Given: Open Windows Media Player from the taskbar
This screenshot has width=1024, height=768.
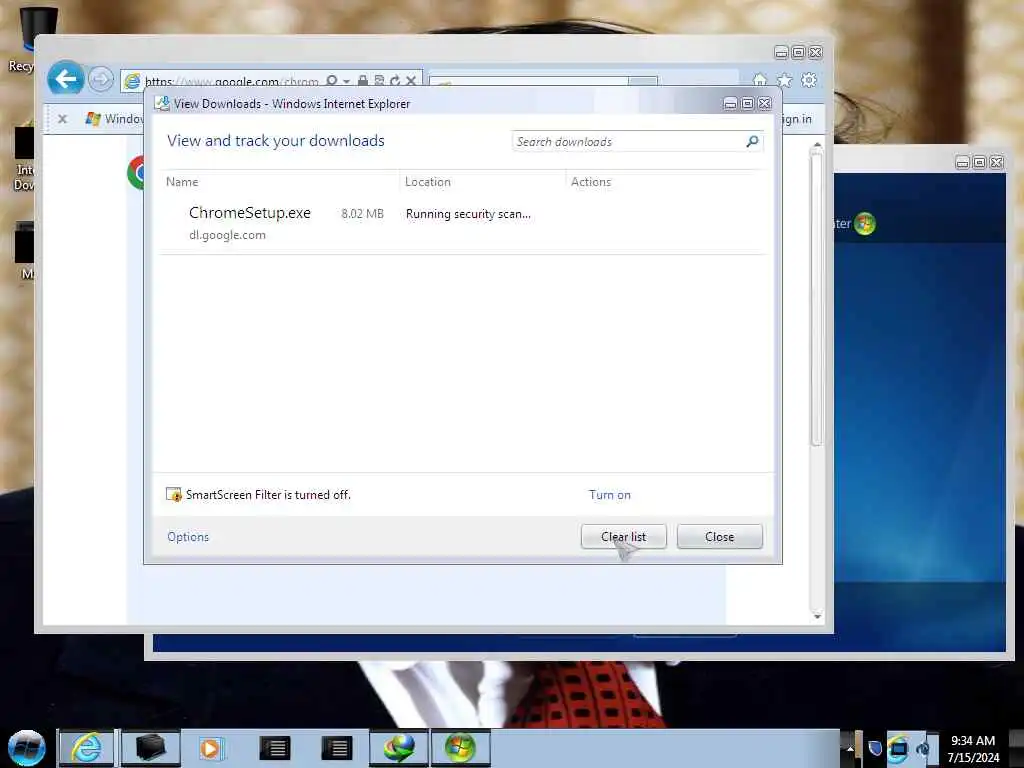Looking at the screenshot, I should (211, 748).
